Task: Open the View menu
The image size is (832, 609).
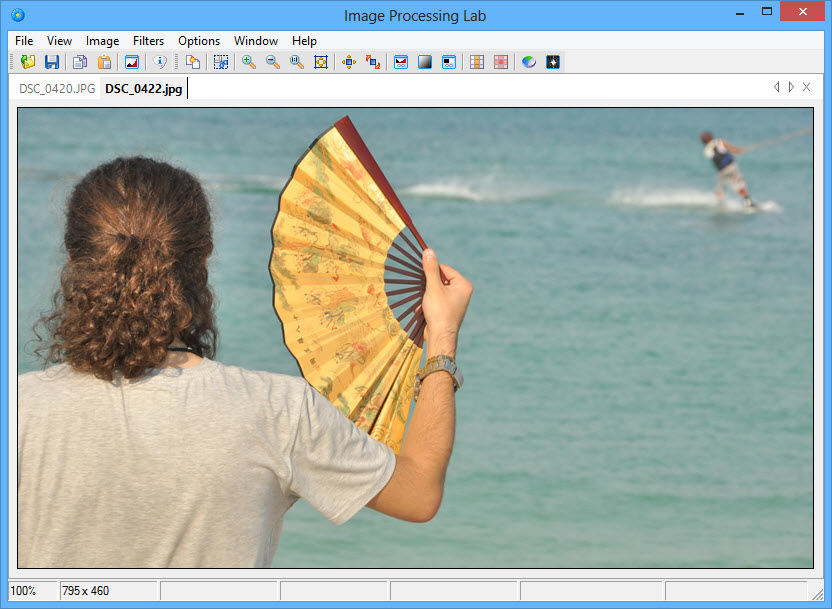Action: pos(59,41)
